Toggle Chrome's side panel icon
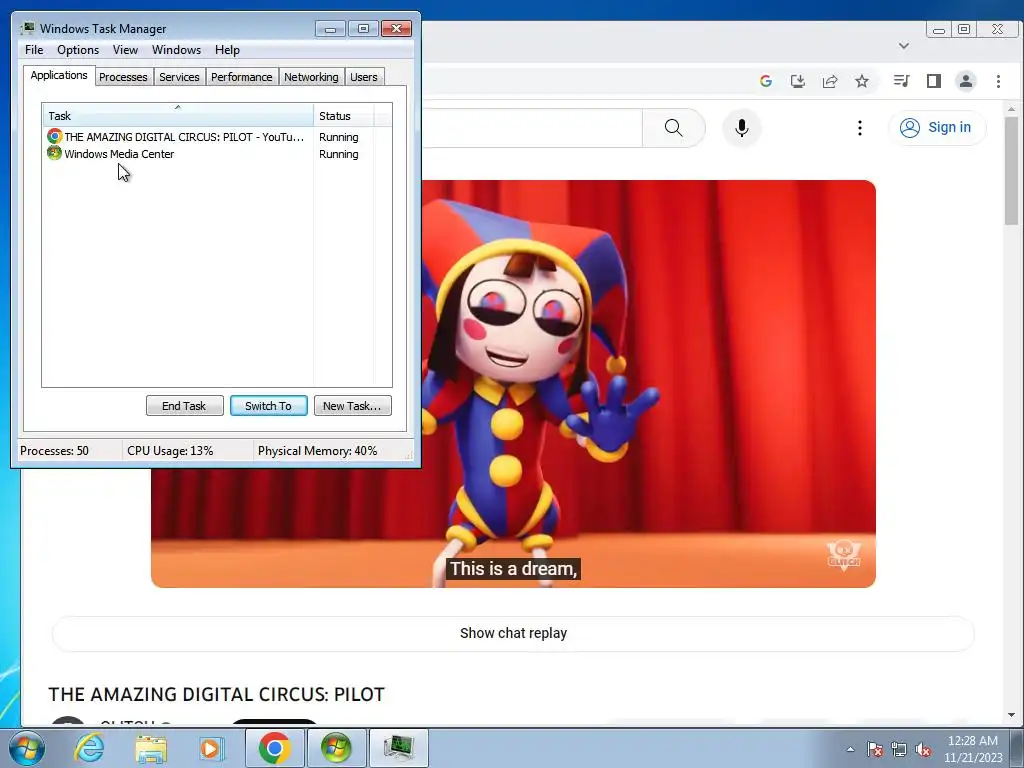The height and width of the screenshot is (768, 1024). coord(934,81)
